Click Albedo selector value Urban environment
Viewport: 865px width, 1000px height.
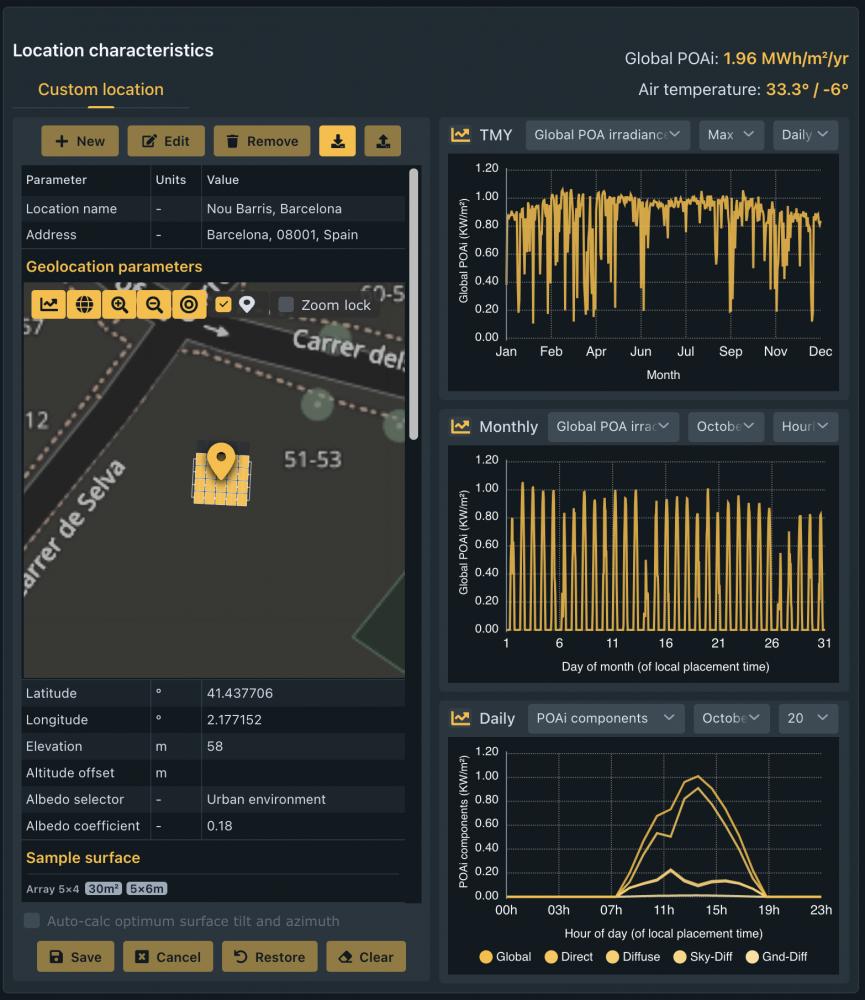(266, 799)
